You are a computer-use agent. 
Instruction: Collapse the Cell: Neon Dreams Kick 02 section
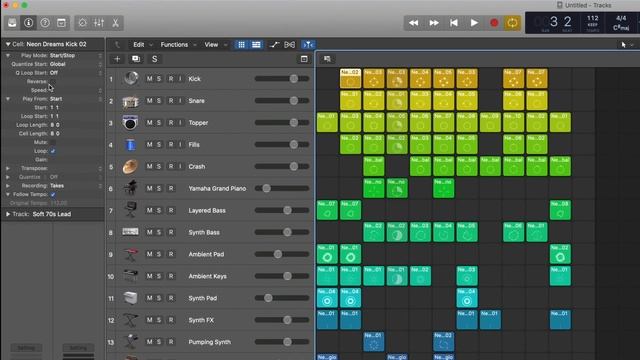(8, 44)
